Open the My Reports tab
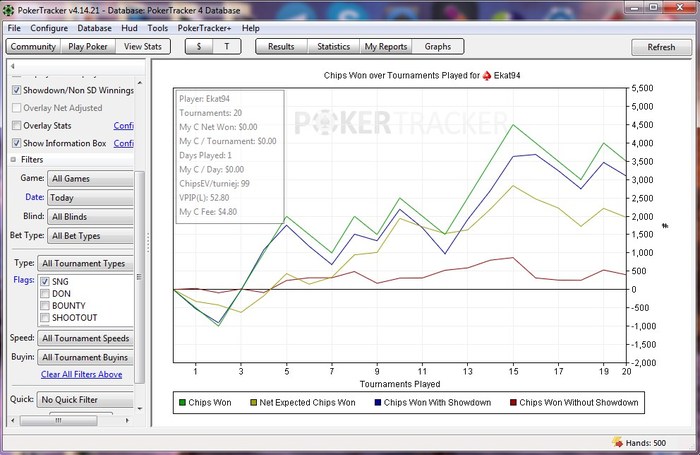Viewport: 700px width, 455px height. (x=386, y=46)
